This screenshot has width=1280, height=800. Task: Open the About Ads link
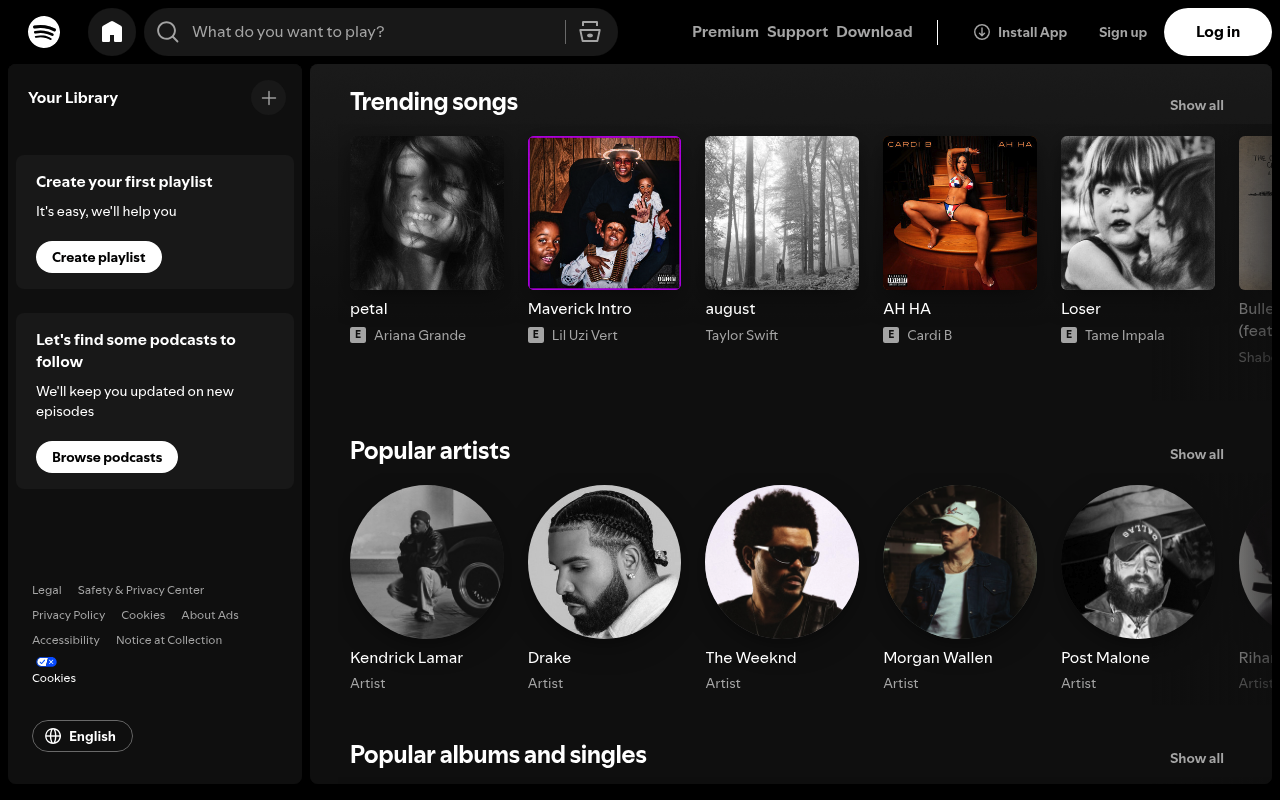210,615
